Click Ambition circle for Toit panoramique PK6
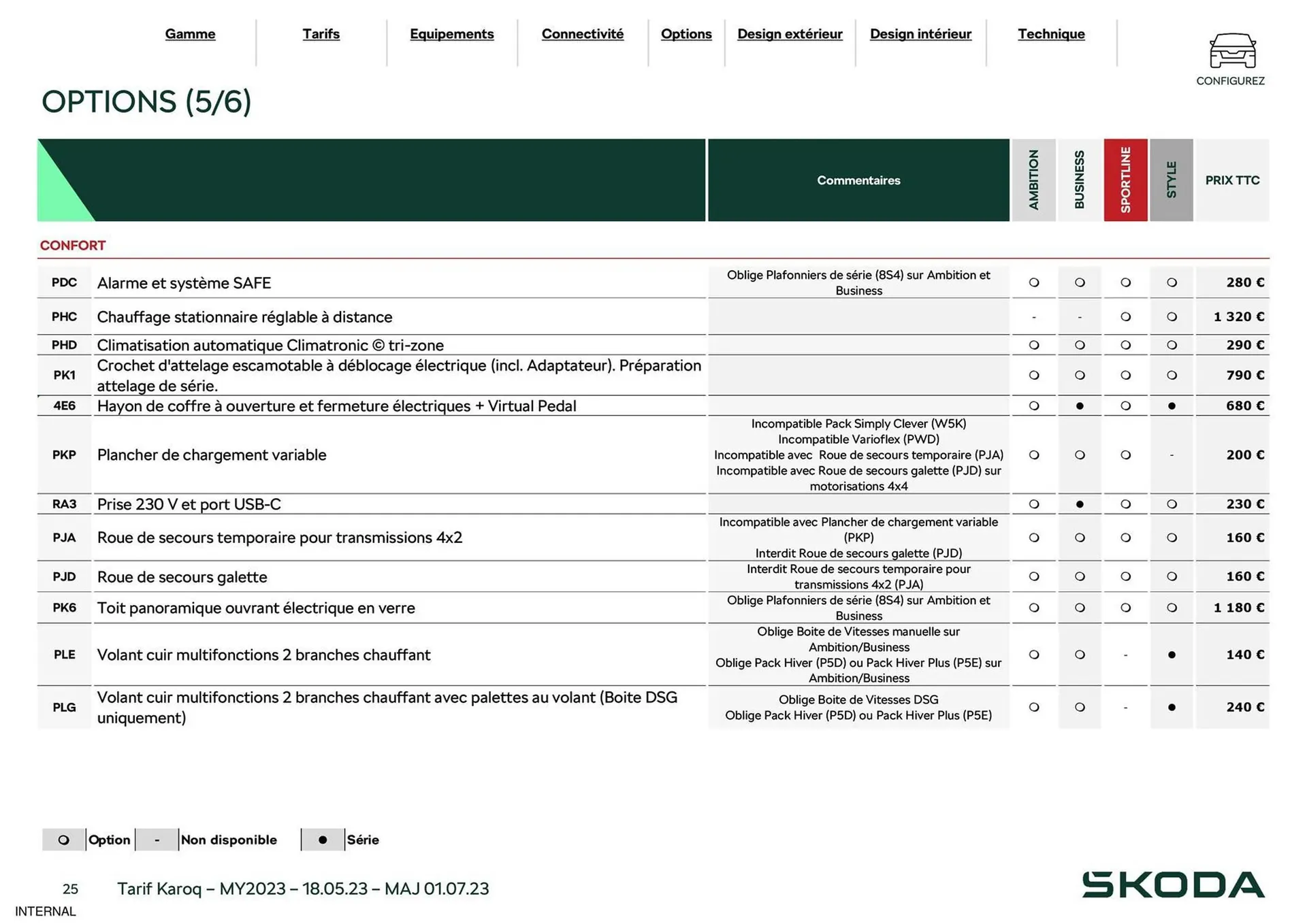 coord(1034,608)
